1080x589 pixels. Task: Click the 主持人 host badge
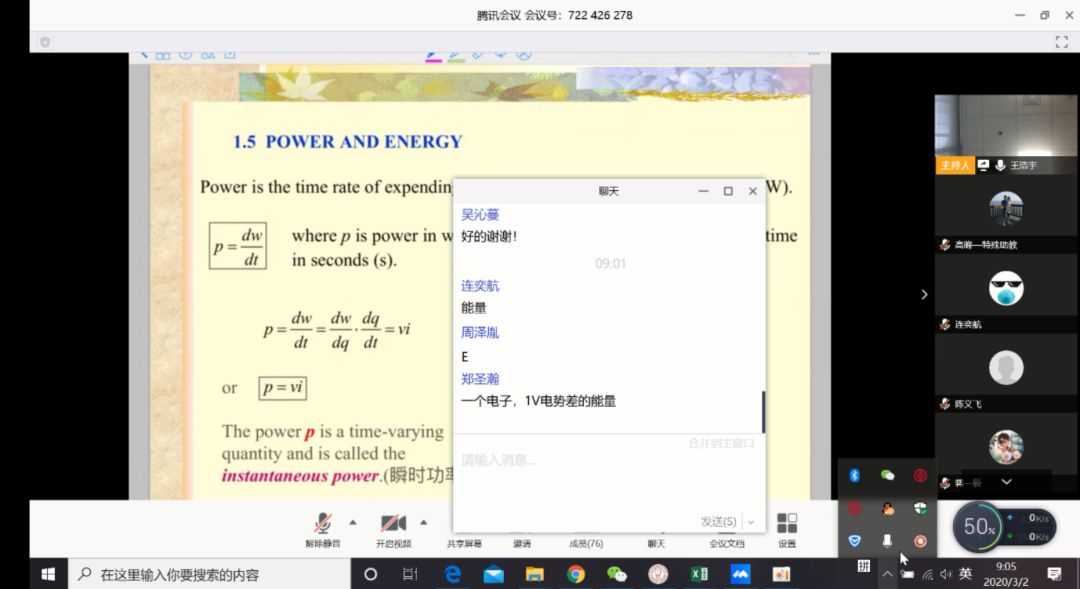(955, 165)
